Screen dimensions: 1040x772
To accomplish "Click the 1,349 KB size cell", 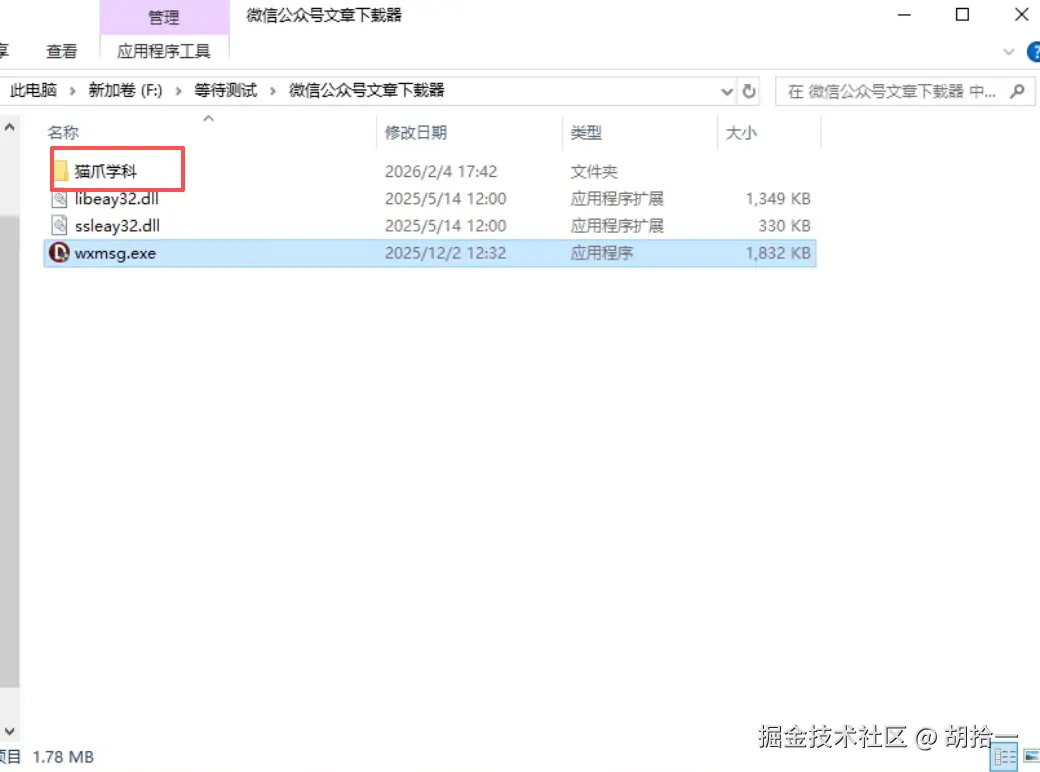I will (778, 198).
